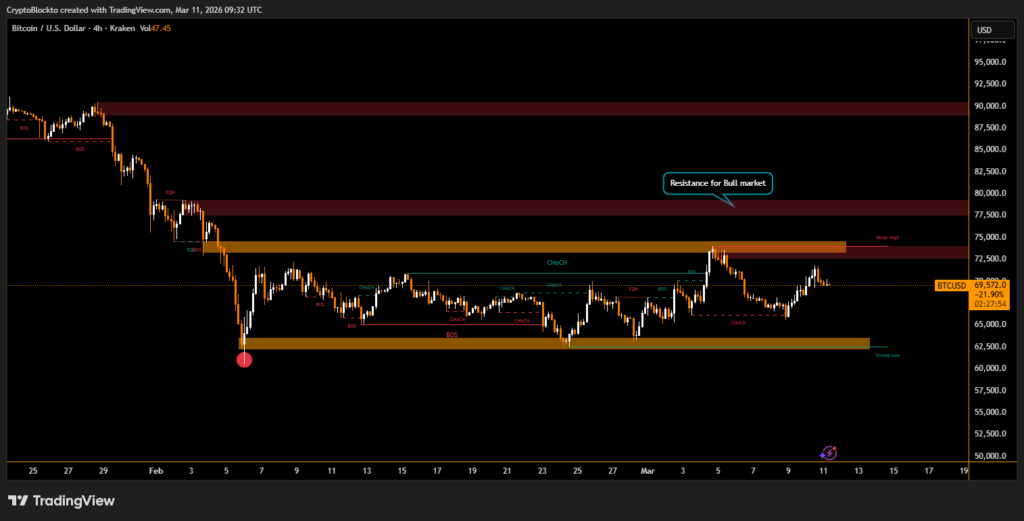This screenshot has height=521, width=1024.
Task: Click the orange BTCUSD symbol tag
Action: pyautogui.click(x=951, y=286)
